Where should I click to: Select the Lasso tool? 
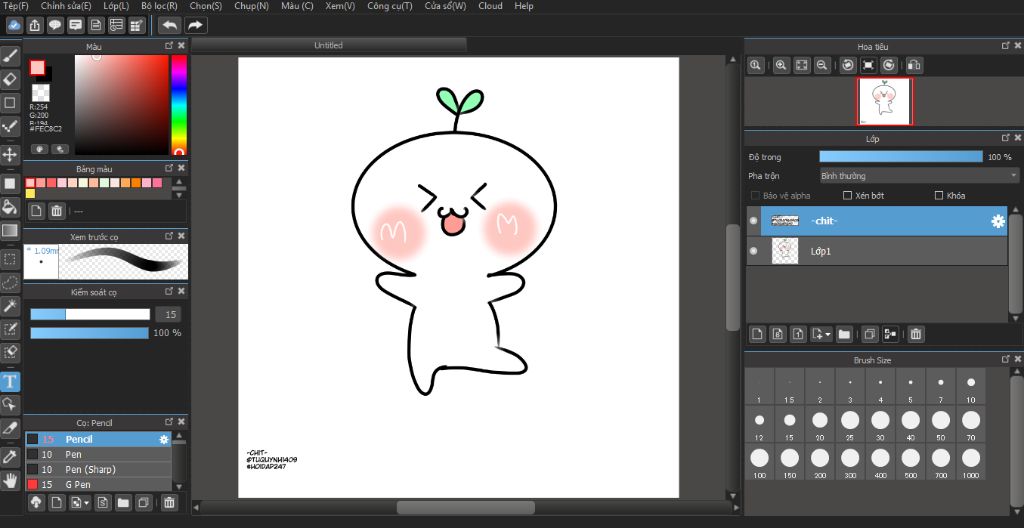10,282
